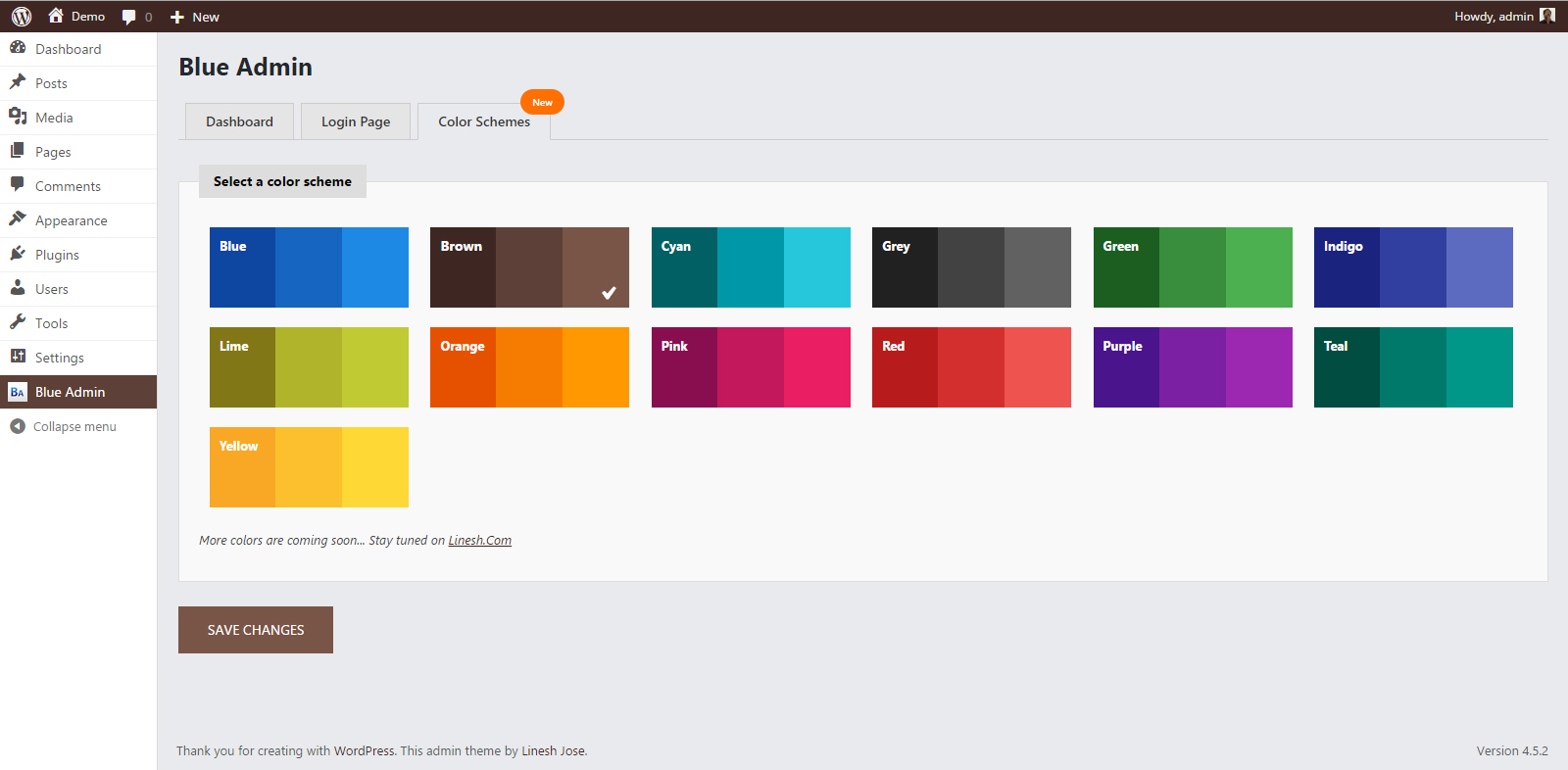Open the Media library icon
Image resolution: width=1568 pixels, height=770 pixels.
coord(18,117)
